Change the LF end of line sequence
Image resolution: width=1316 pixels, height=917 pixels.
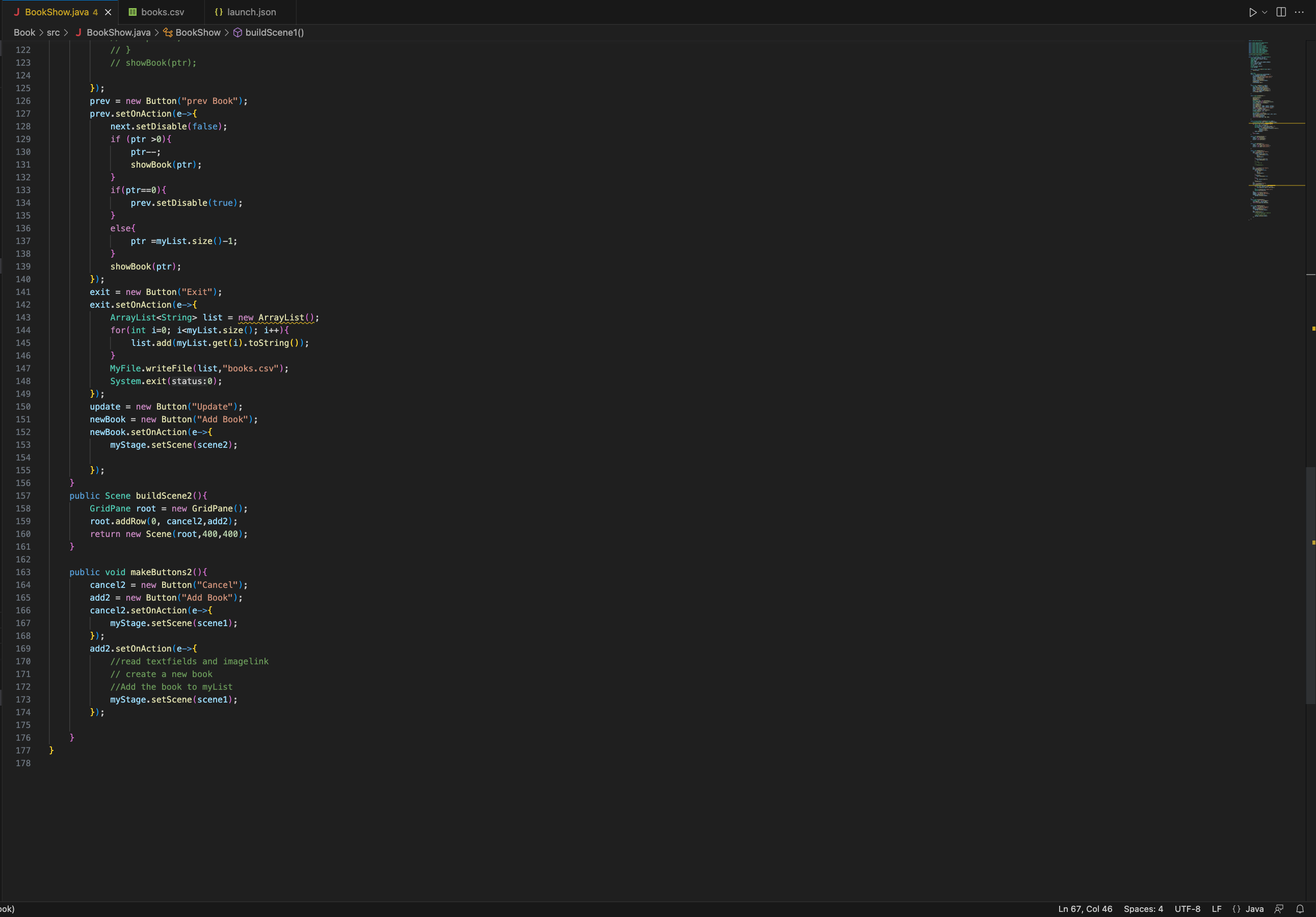click(1216, 909)
